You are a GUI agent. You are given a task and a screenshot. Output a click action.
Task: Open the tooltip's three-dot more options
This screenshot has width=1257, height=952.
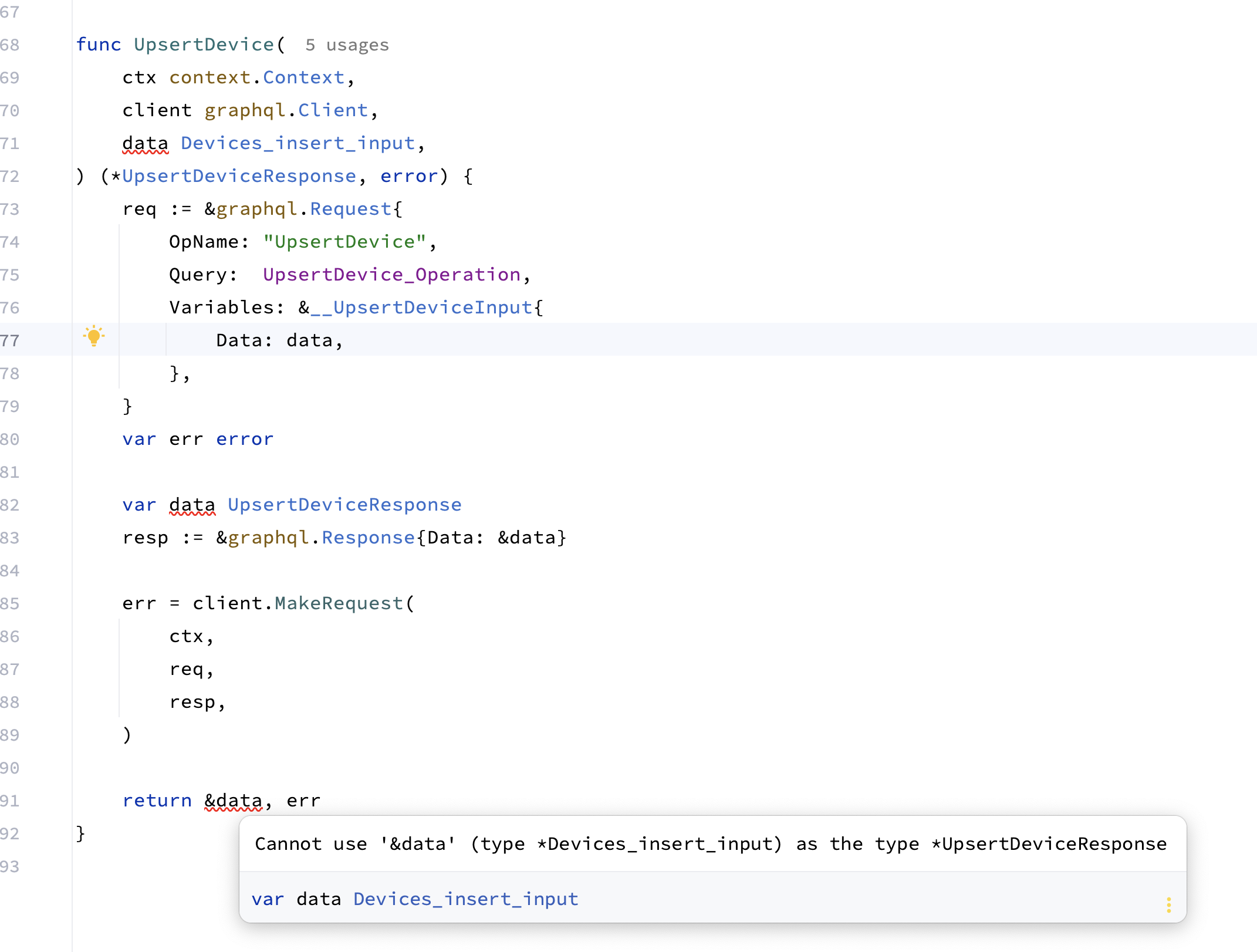click(1168, 904)
